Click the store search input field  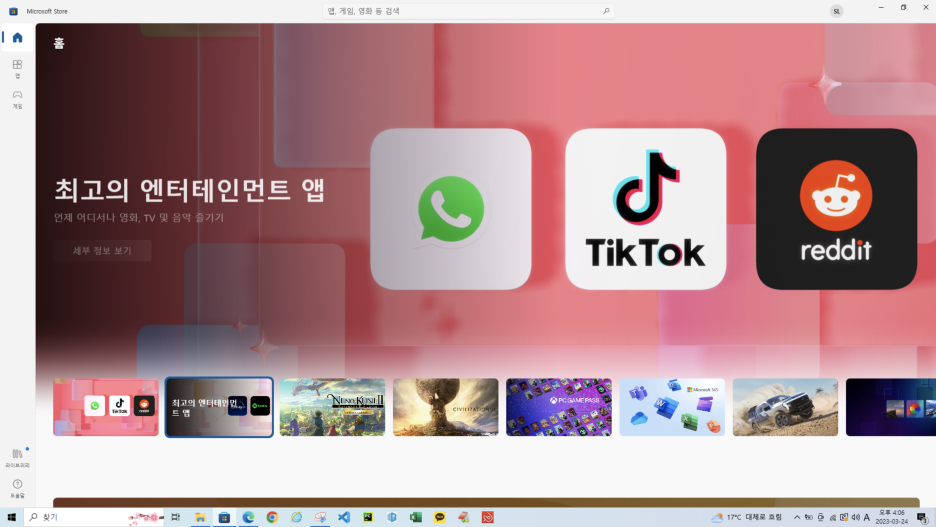(468, 11)
